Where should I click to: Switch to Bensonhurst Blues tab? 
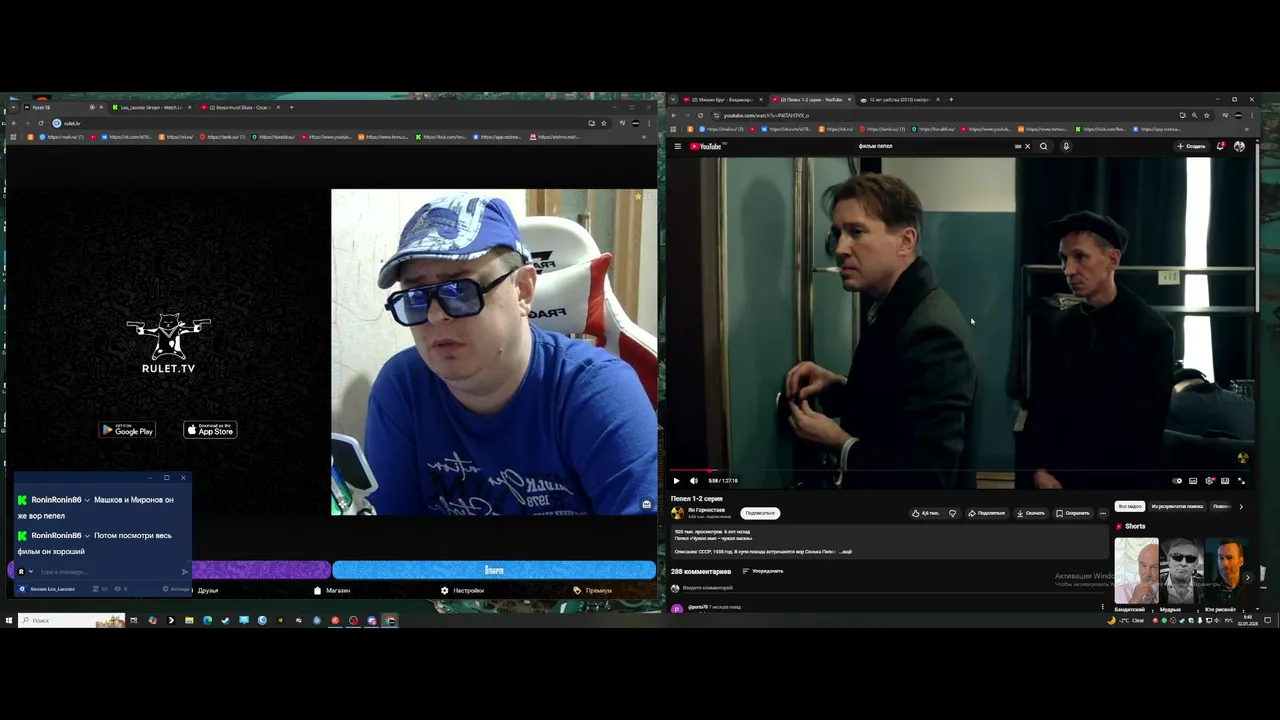(238, 107)
